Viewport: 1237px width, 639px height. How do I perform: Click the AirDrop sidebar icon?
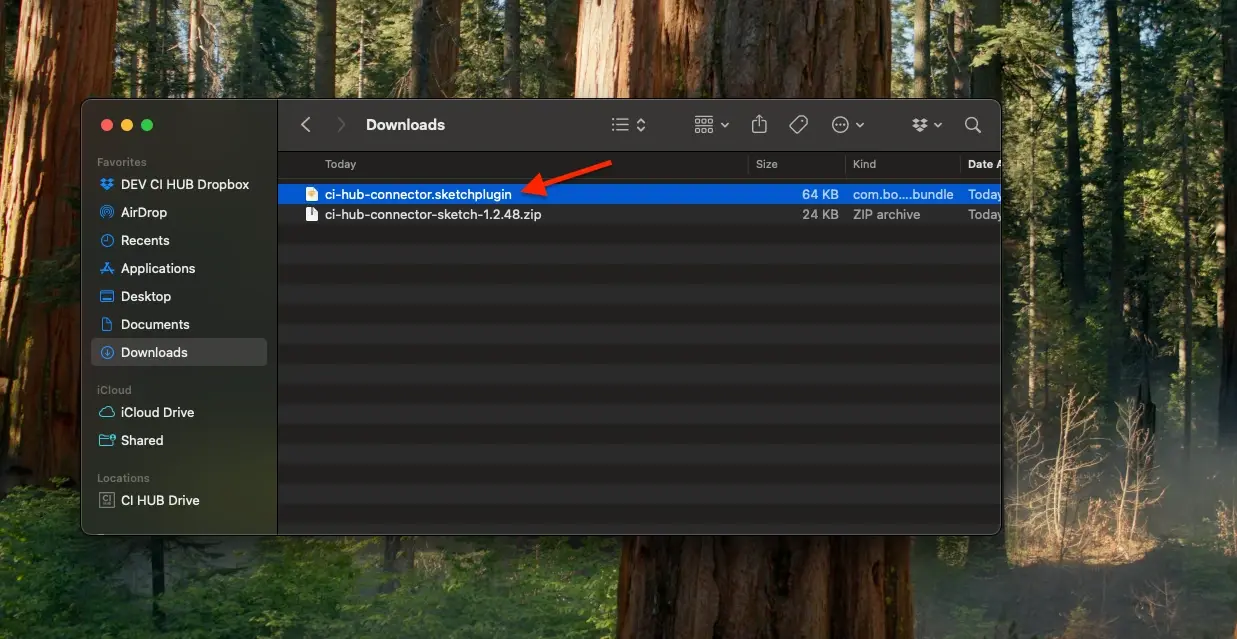coord(107,212)
